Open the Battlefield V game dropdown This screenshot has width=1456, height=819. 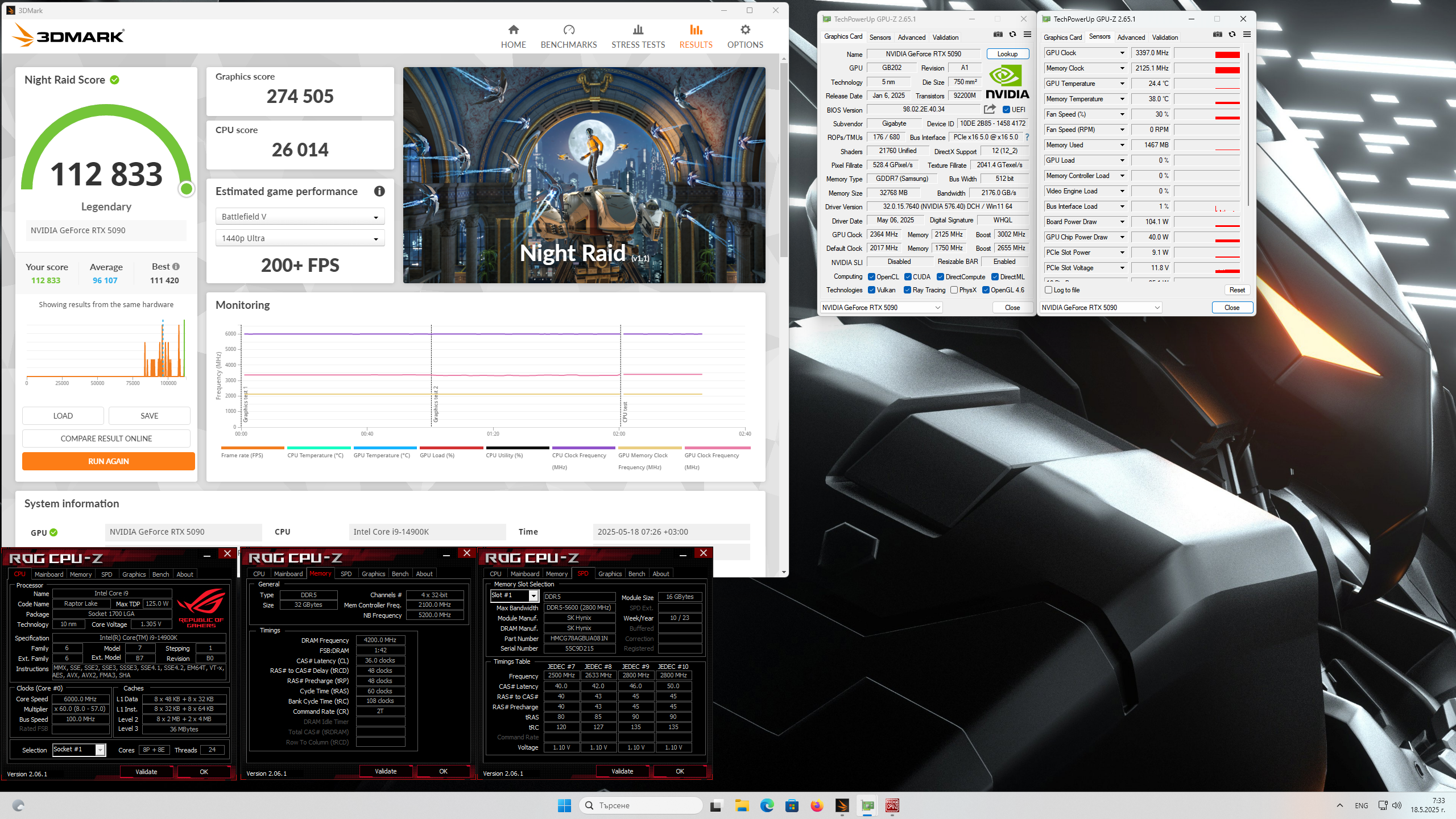coord(300,217)
